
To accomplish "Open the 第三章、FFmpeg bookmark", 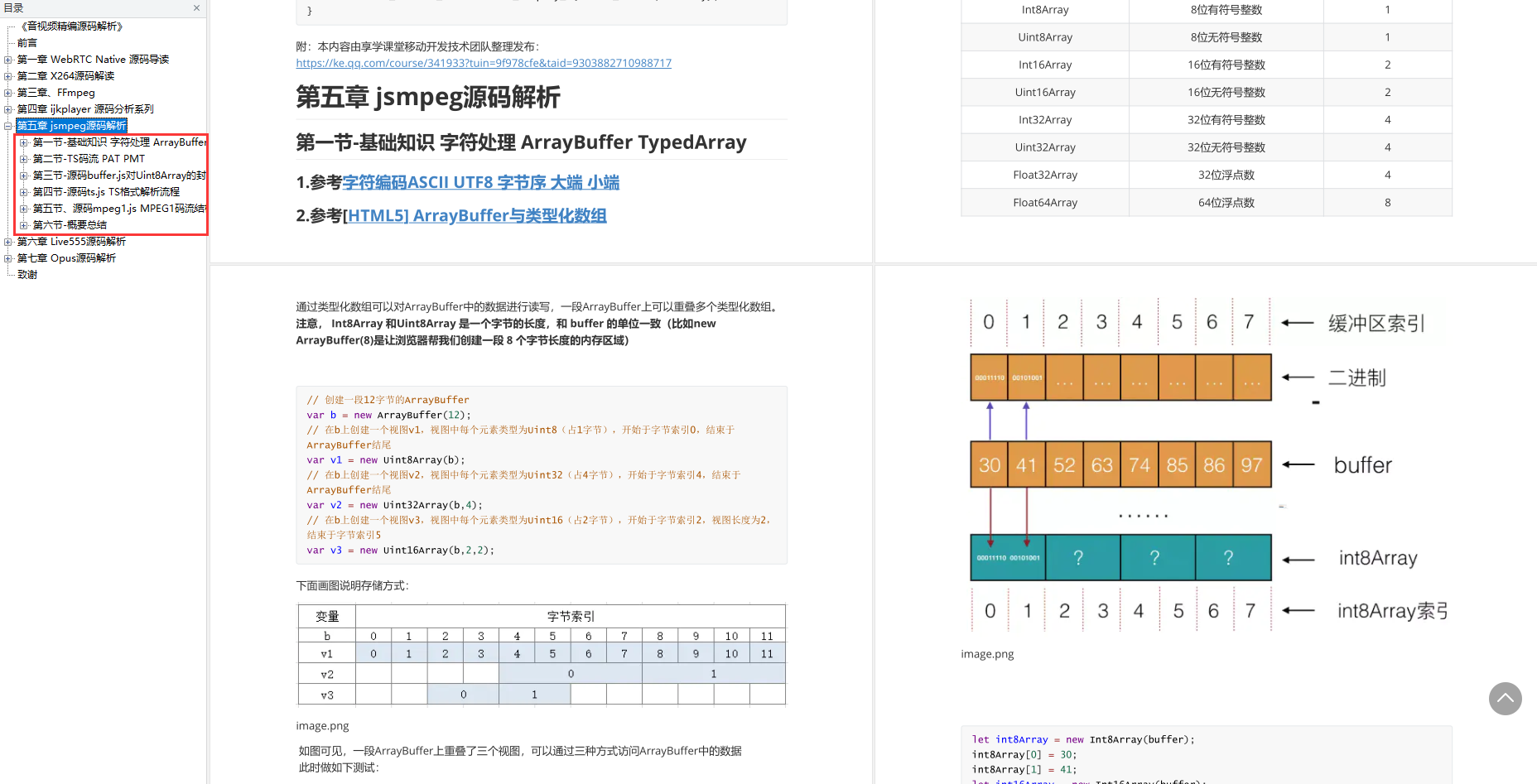I will 56,93.
